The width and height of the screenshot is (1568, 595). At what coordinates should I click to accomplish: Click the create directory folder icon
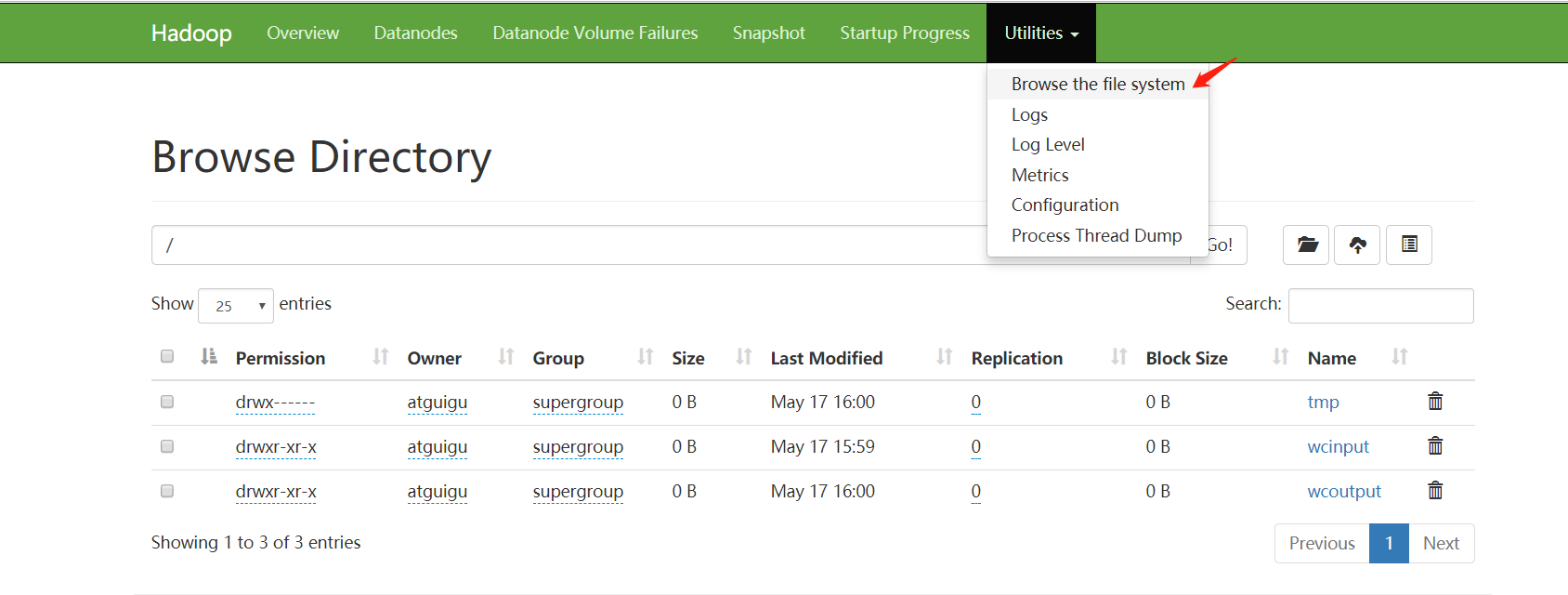point(1307,245)
